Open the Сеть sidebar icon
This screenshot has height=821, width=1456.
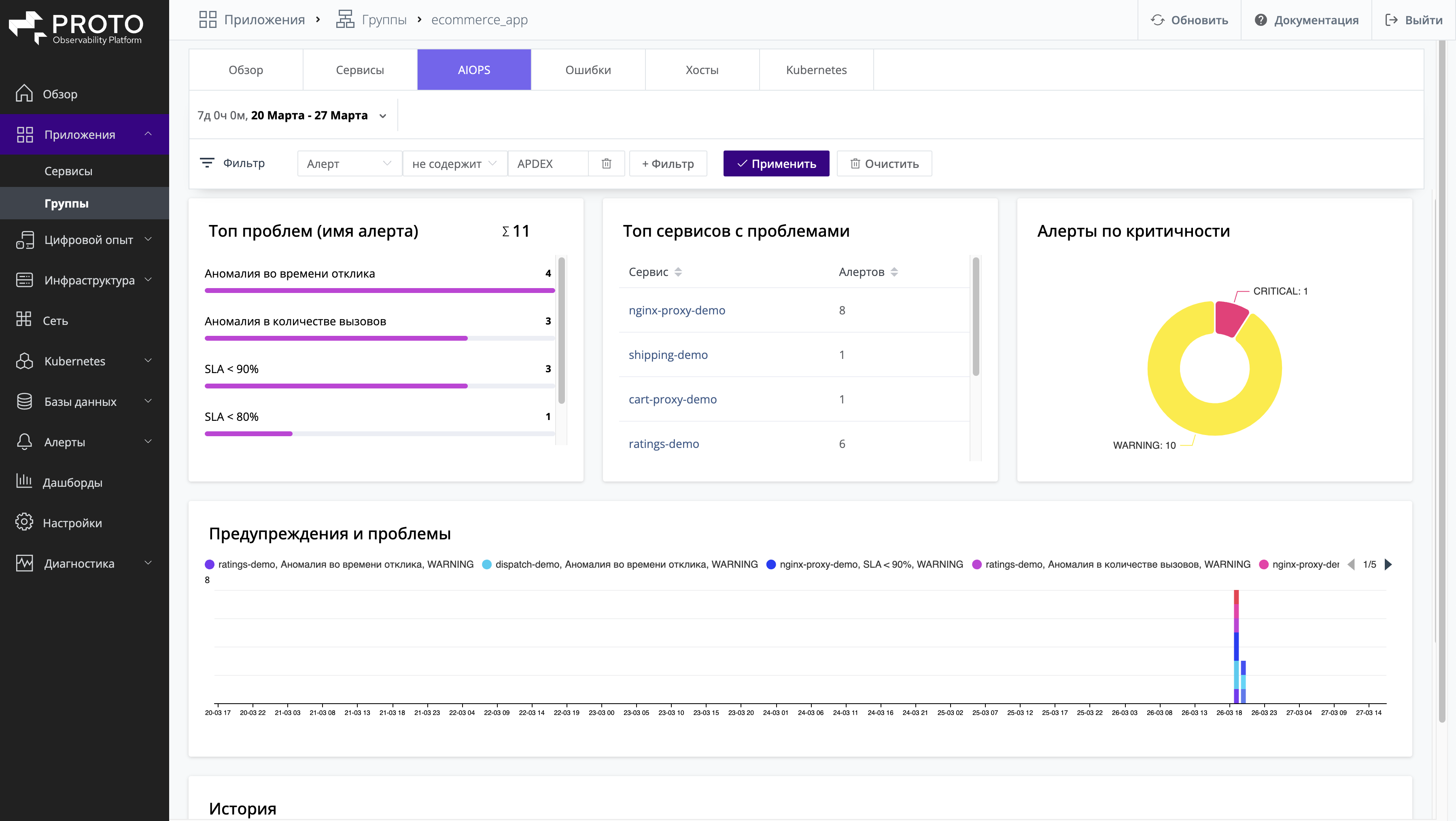click(24, 320)
